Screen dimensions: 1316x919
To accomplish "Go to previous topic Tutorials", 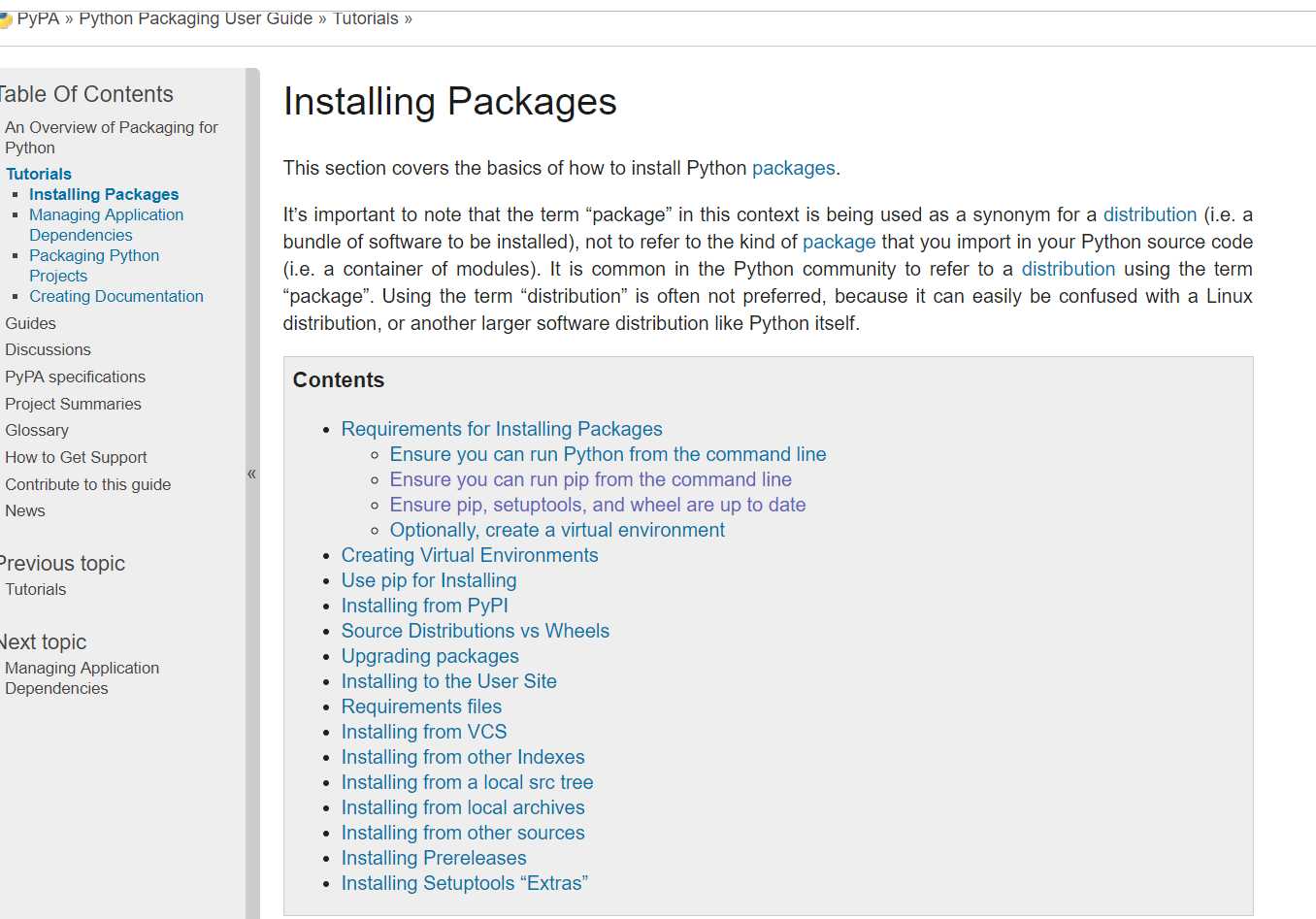I will [36, 589].
